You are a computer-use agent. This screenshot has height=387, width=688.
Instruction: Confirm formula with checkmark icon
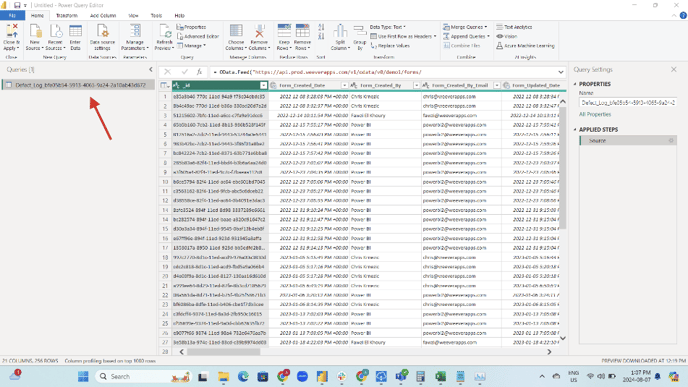(184, 72)
